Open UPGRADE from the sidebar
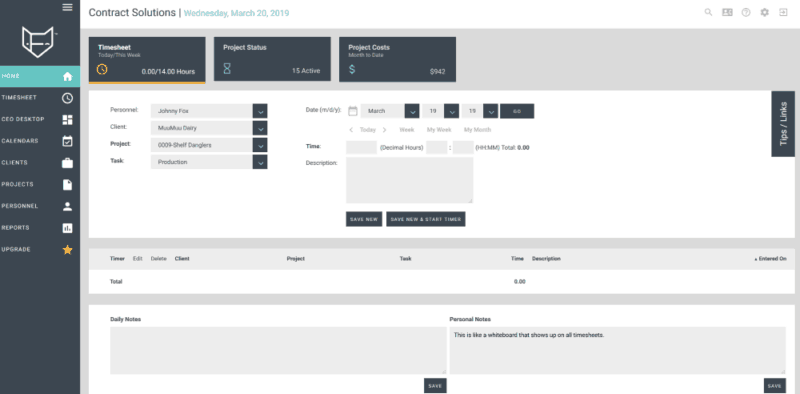The height and width of the screenshot is (394, 800). click(40, 250)
